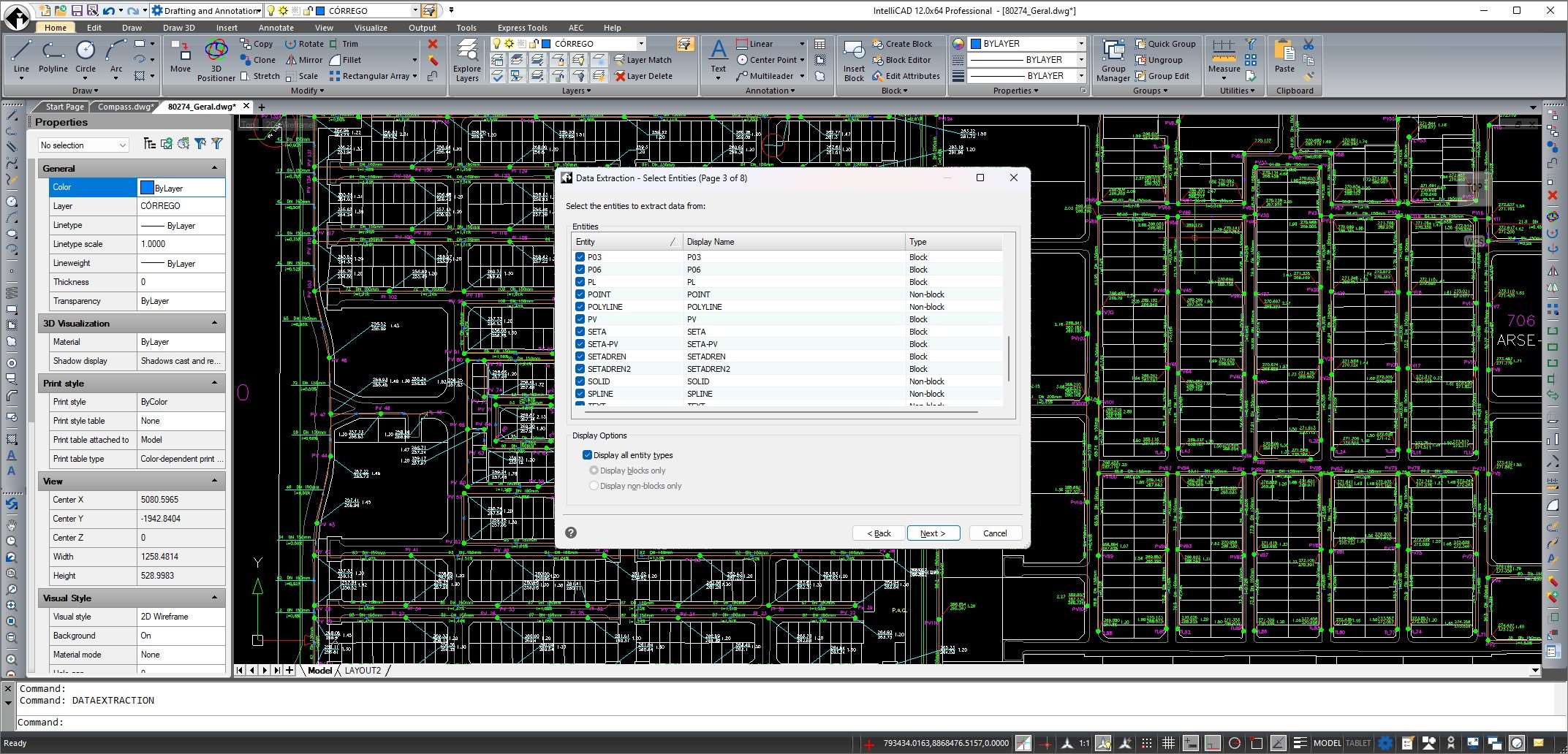This screenshot has width=1568, height=754.
Task: Expand the Linear dimension dropdown
Action: pos(801,43)
